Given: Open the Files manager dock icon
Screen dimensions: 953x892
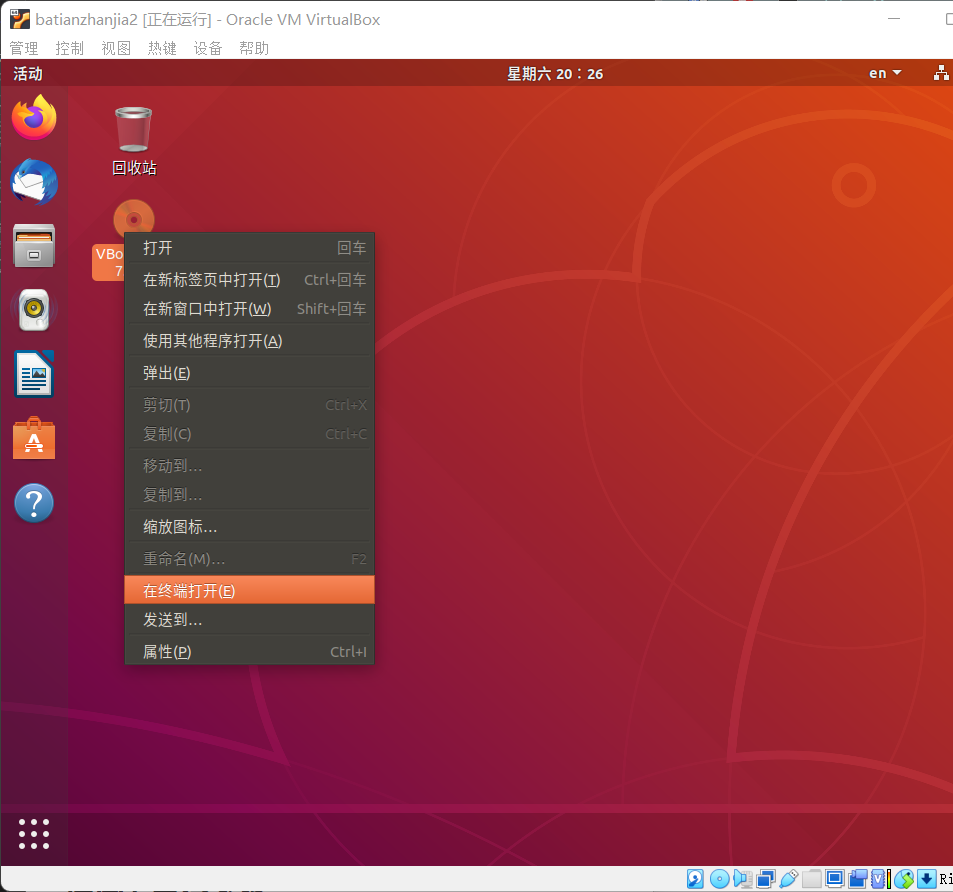Looking at the screenshot, I should (x=34, y=246).
